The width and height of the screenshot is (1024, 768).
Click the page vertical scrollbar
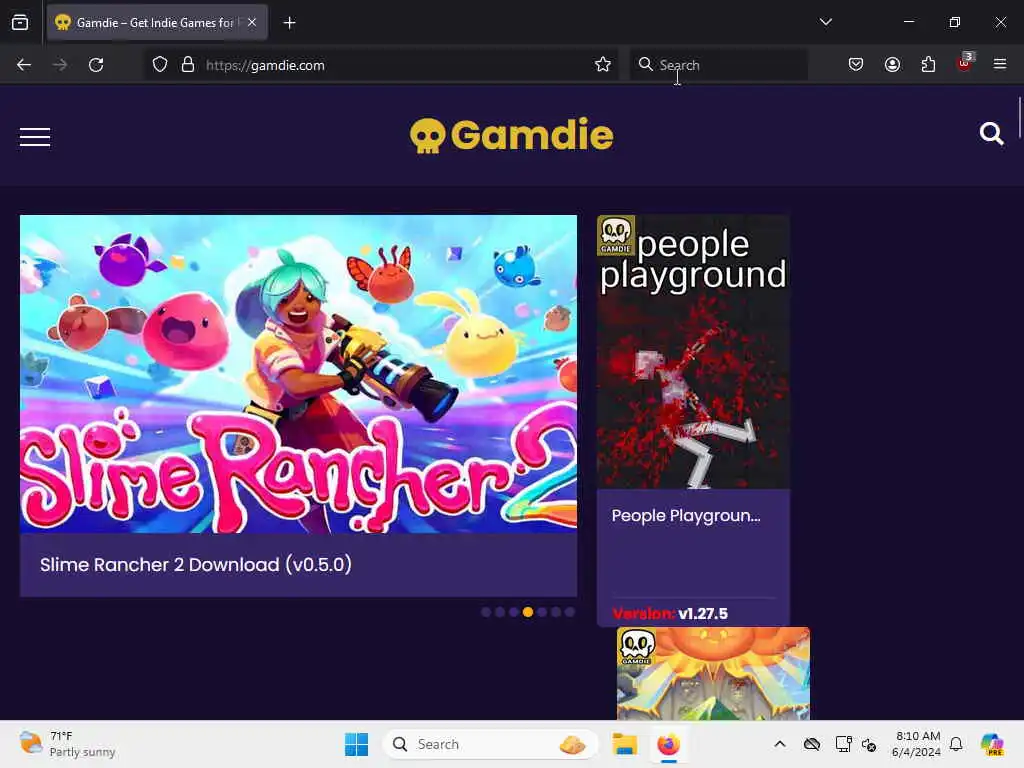[x=1019, y=118]
